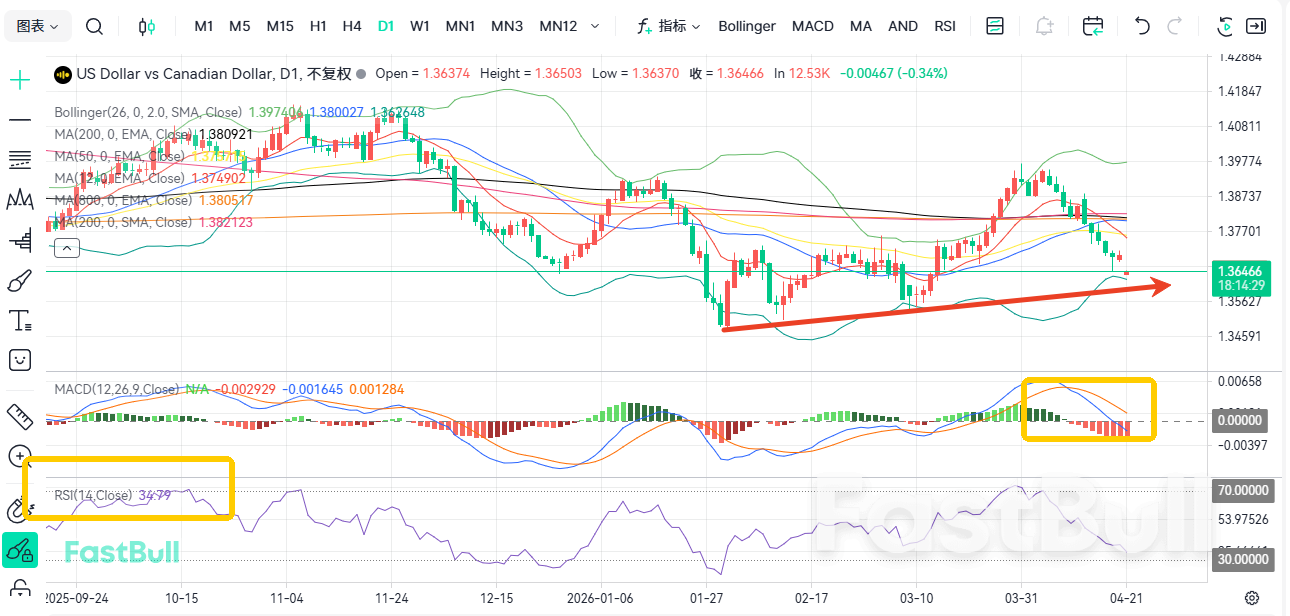This screenshot has width=1290, height=616.
Task: Select the horizontal line drawing tool
Action: tap(19, 120)
